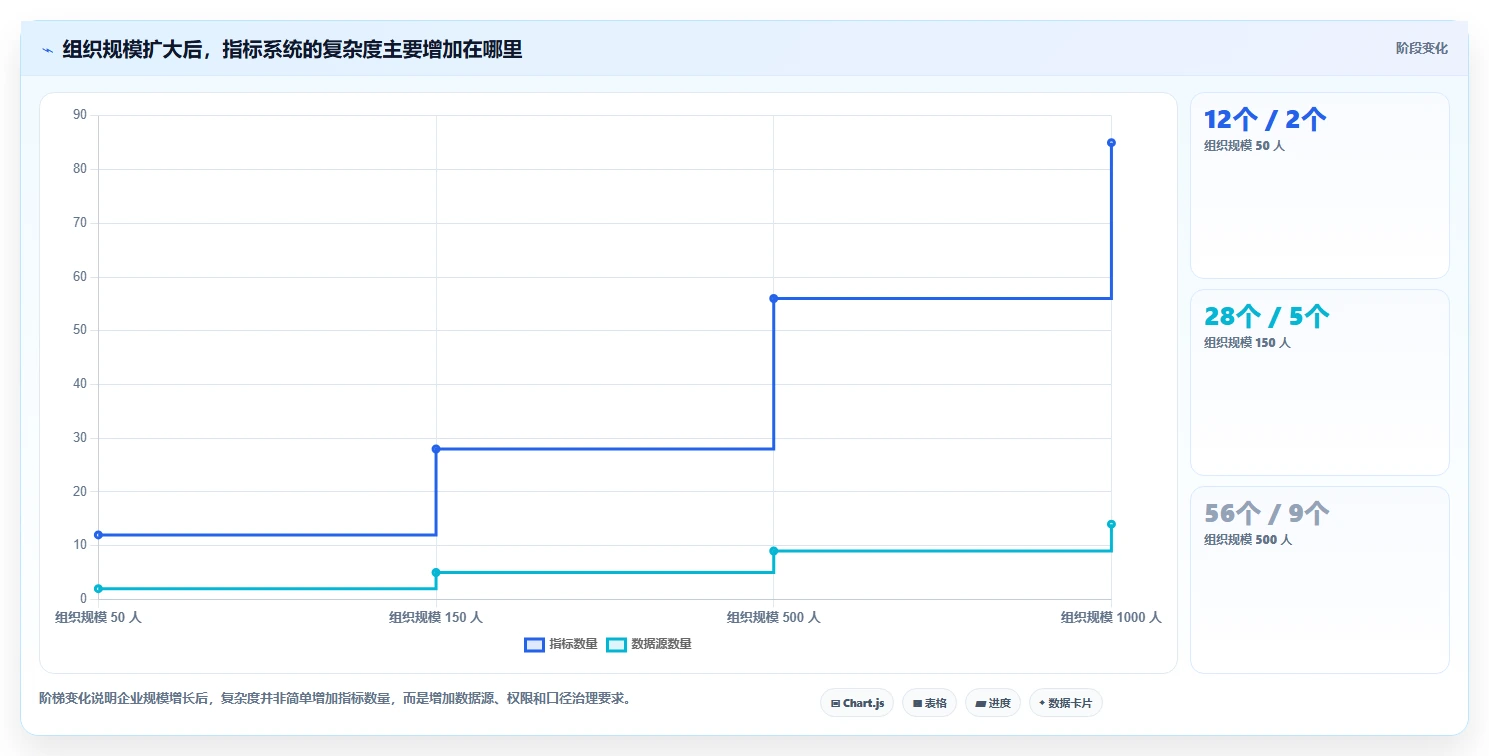Image resolution: width=1489 pixels, height=756 pixels.
Task: Toggle the 指标数量 legend swatch
Action: pos(534,644)
